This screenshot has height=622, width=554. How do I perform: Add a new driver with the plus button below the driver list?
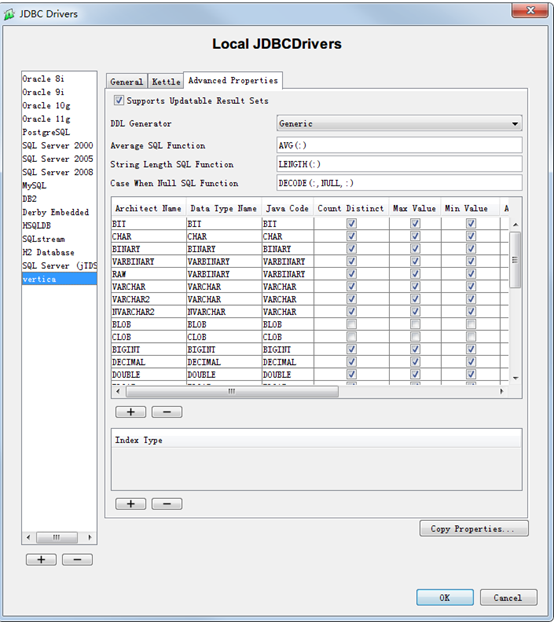(x=41, y=560)
